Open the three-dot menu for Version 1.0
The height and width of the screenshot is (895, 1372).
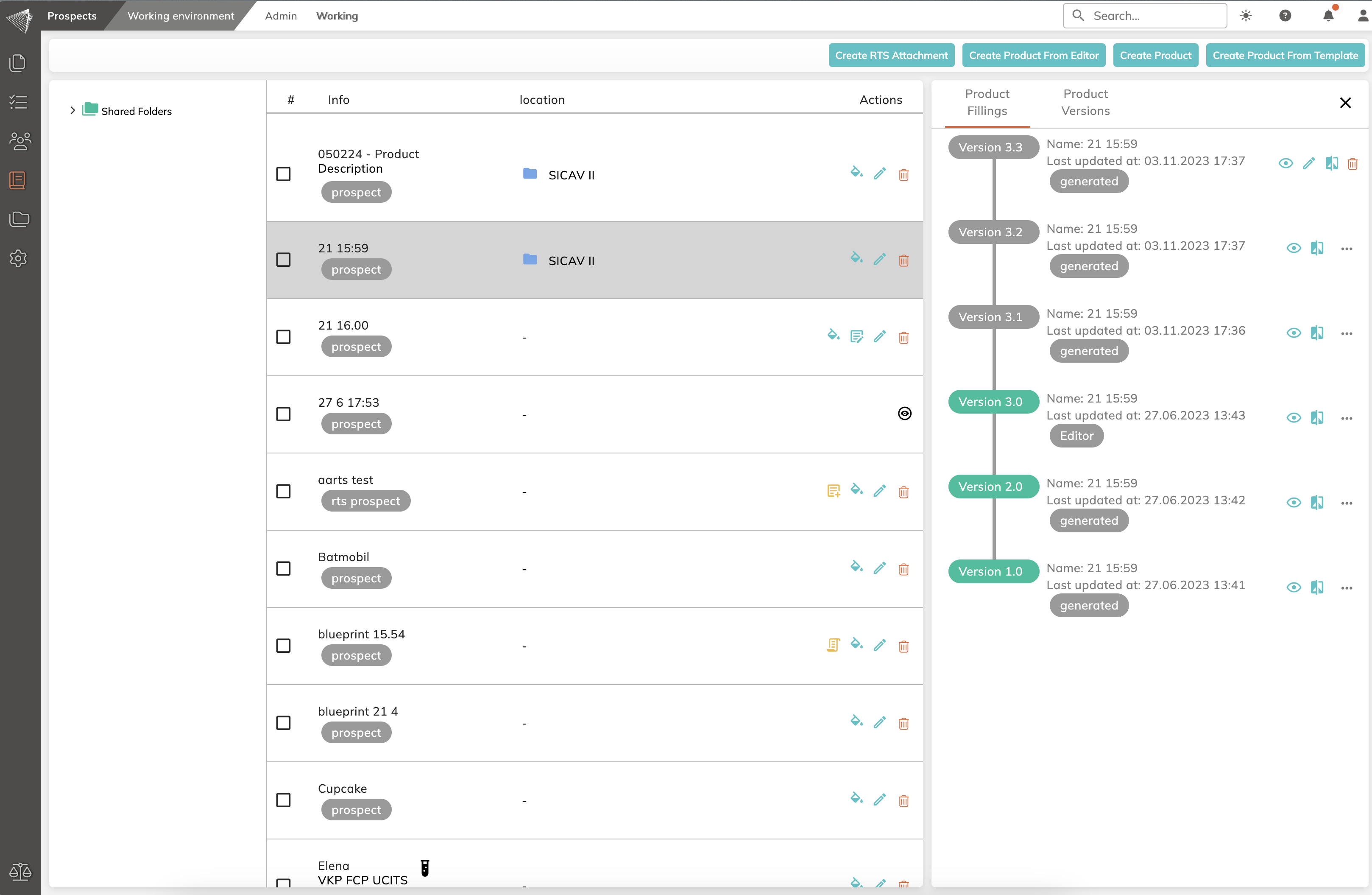click(1347, 587)
